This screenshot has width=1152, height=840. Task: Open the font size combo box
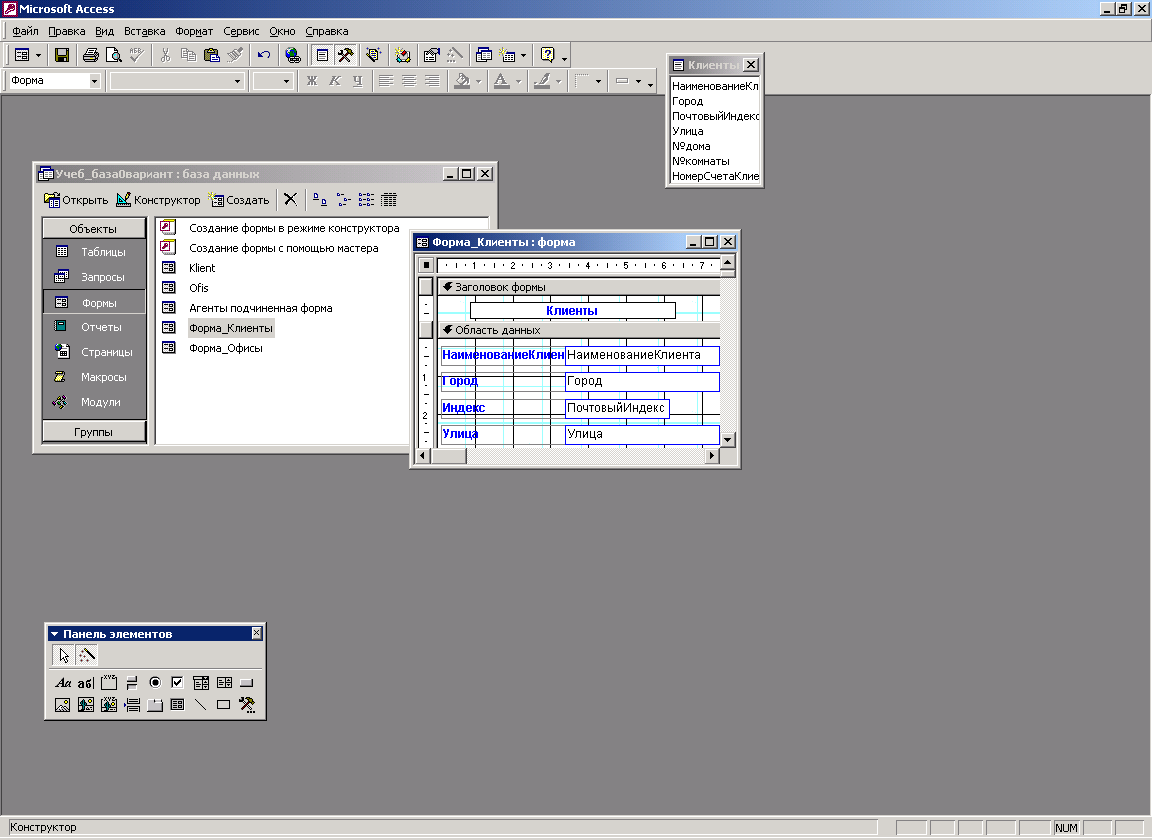pyautogui.click(x=287, y=81)
